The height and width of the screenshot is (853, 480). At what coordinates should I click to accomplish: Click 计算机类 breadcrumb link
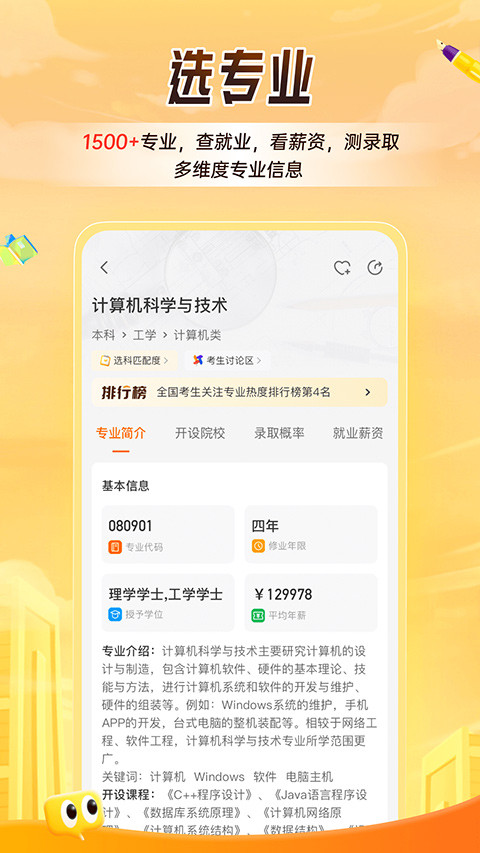[x=197, y=335]
